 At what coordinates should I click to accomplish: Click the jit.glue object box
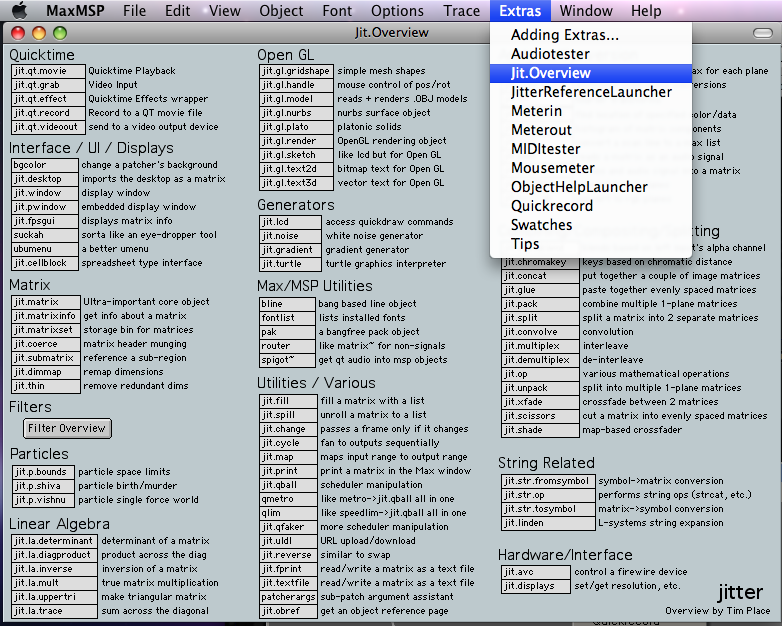coord(540,290)
